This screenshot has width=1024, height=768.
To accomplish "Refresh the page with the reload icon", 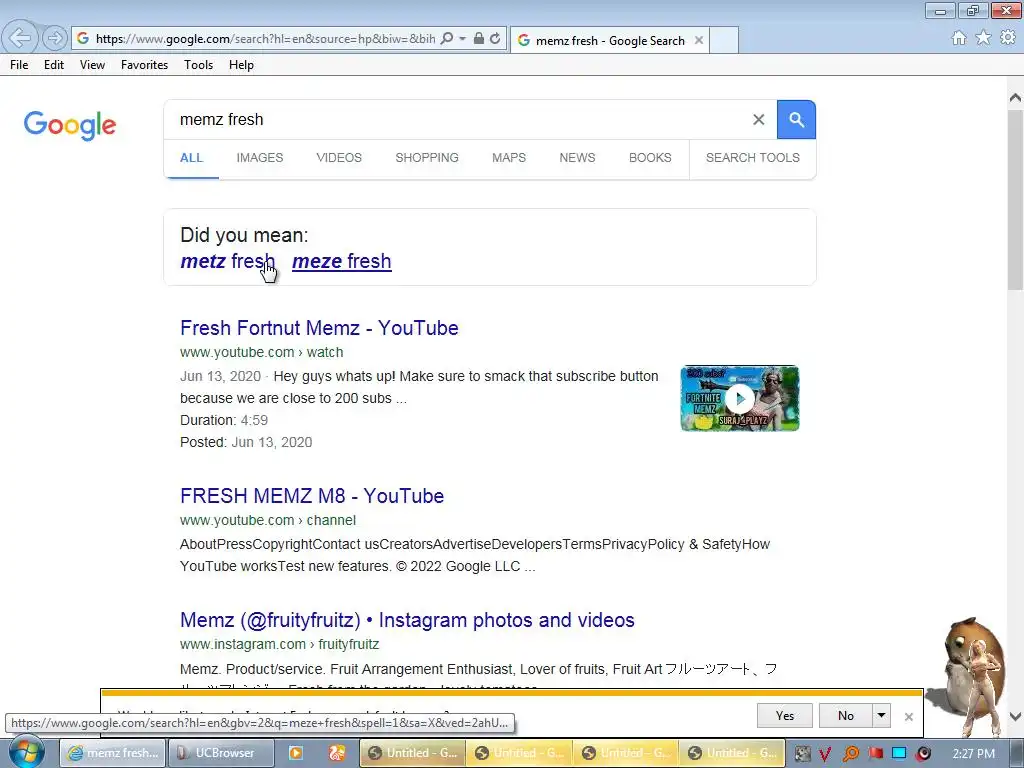I will [x=495, y=39].
